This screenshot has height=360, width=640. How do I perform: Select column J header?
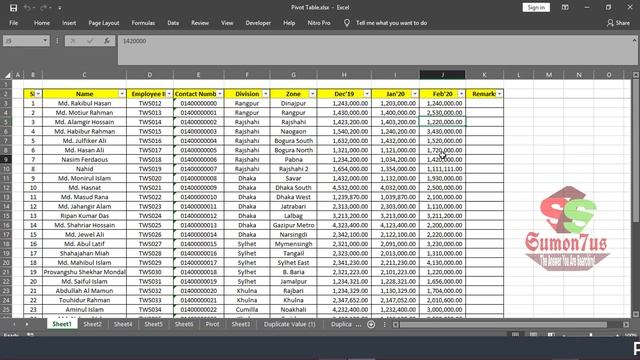click(x=442, y=75)
